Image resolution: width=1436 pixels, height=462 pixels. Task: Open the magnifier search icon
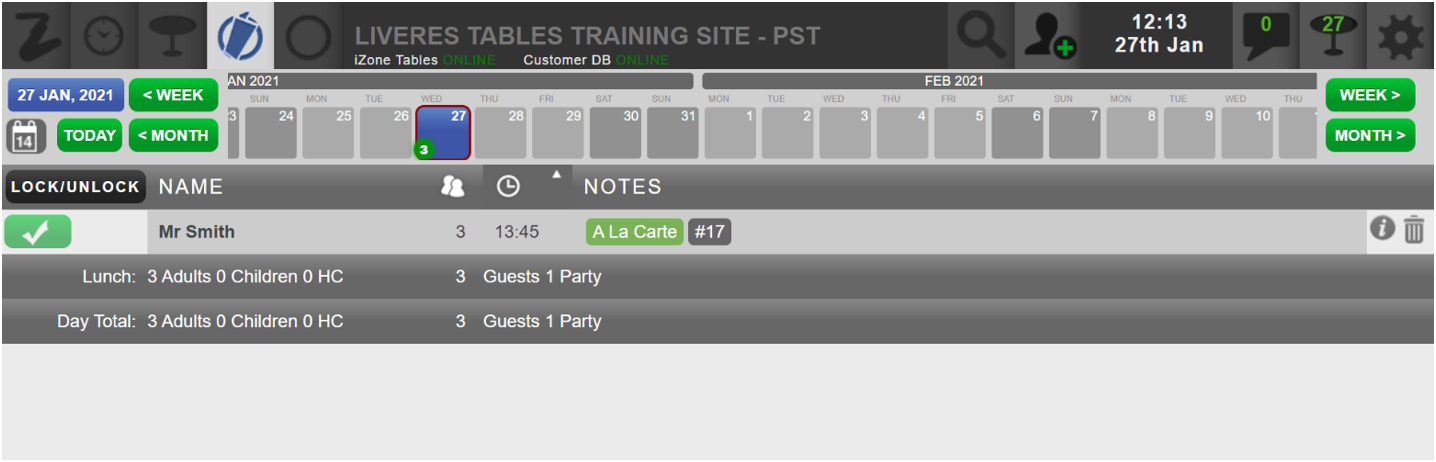[981, 36]
